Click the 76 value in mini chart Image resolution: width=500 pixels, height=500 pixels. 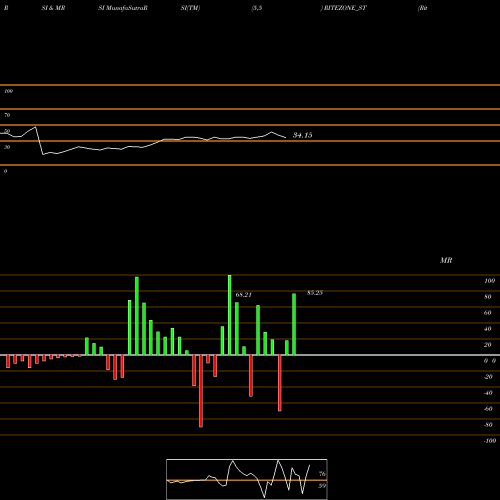[322, 474]
